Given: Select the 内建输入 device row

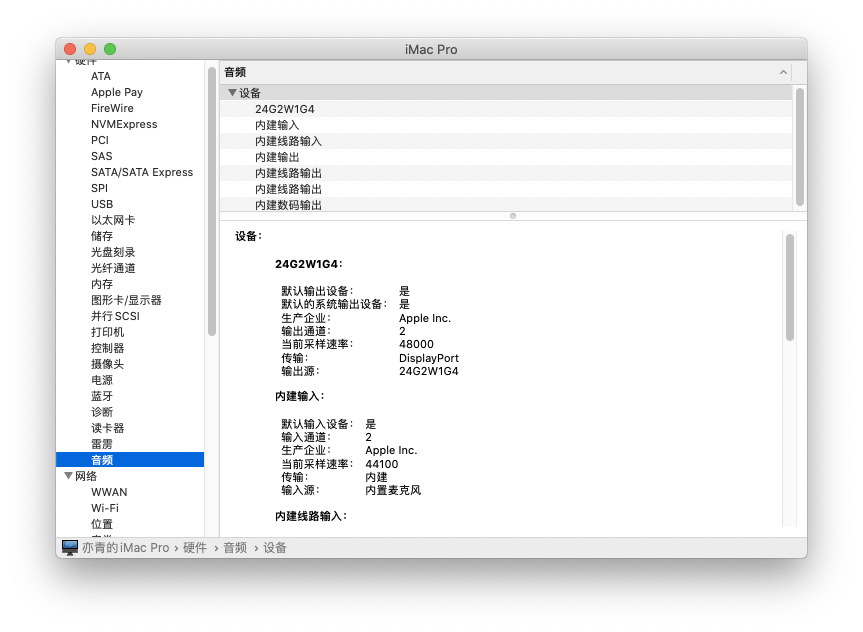Looking at the screenshot, I should pyautogui.click(x=506, y=124).
